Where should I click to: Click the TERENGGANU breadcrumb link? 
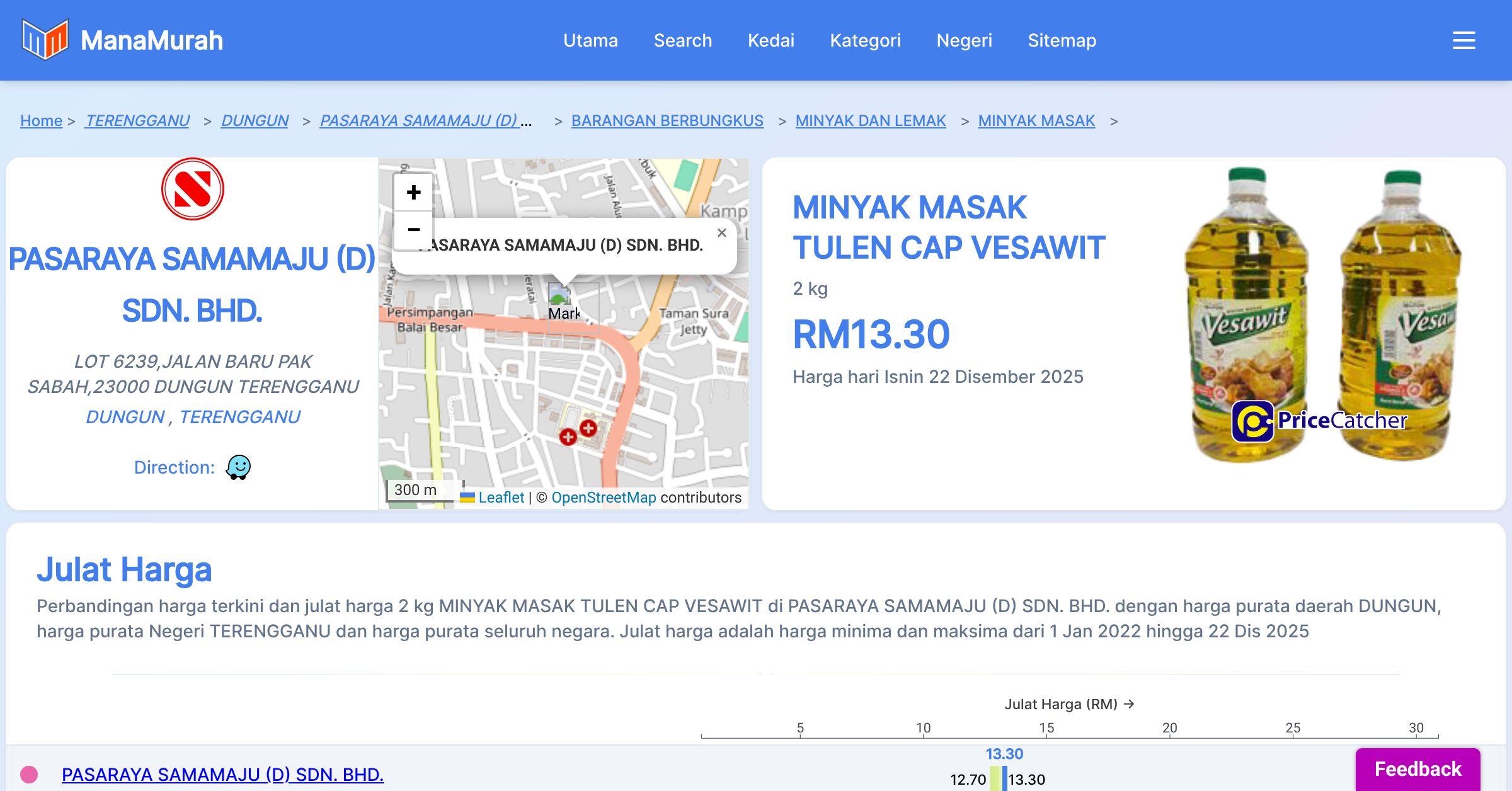[x=137, y=120]
